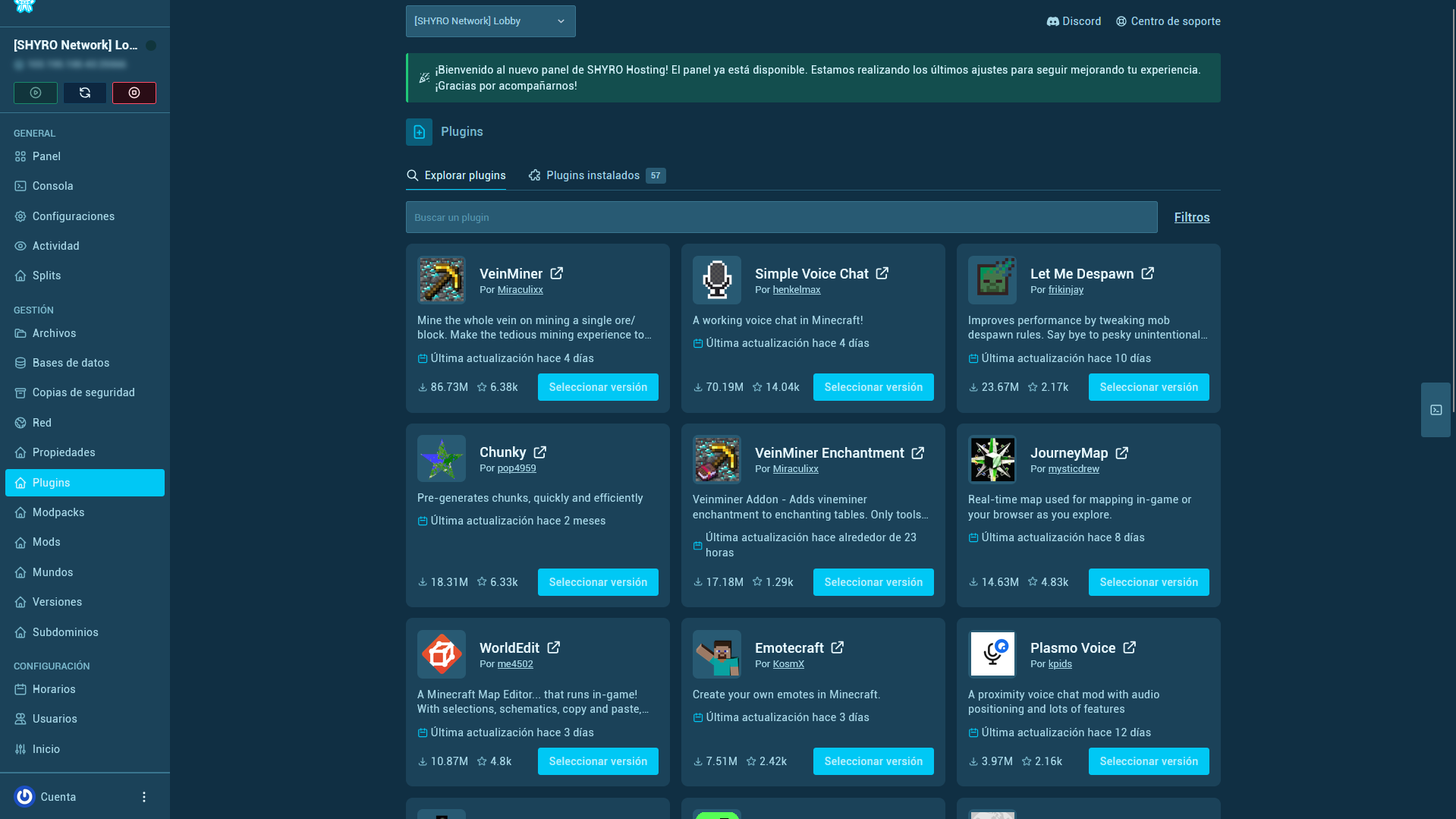The image size is (1456, 819).
Task: Open the WorldEdit external link icon
Action: tap(554, 647)
